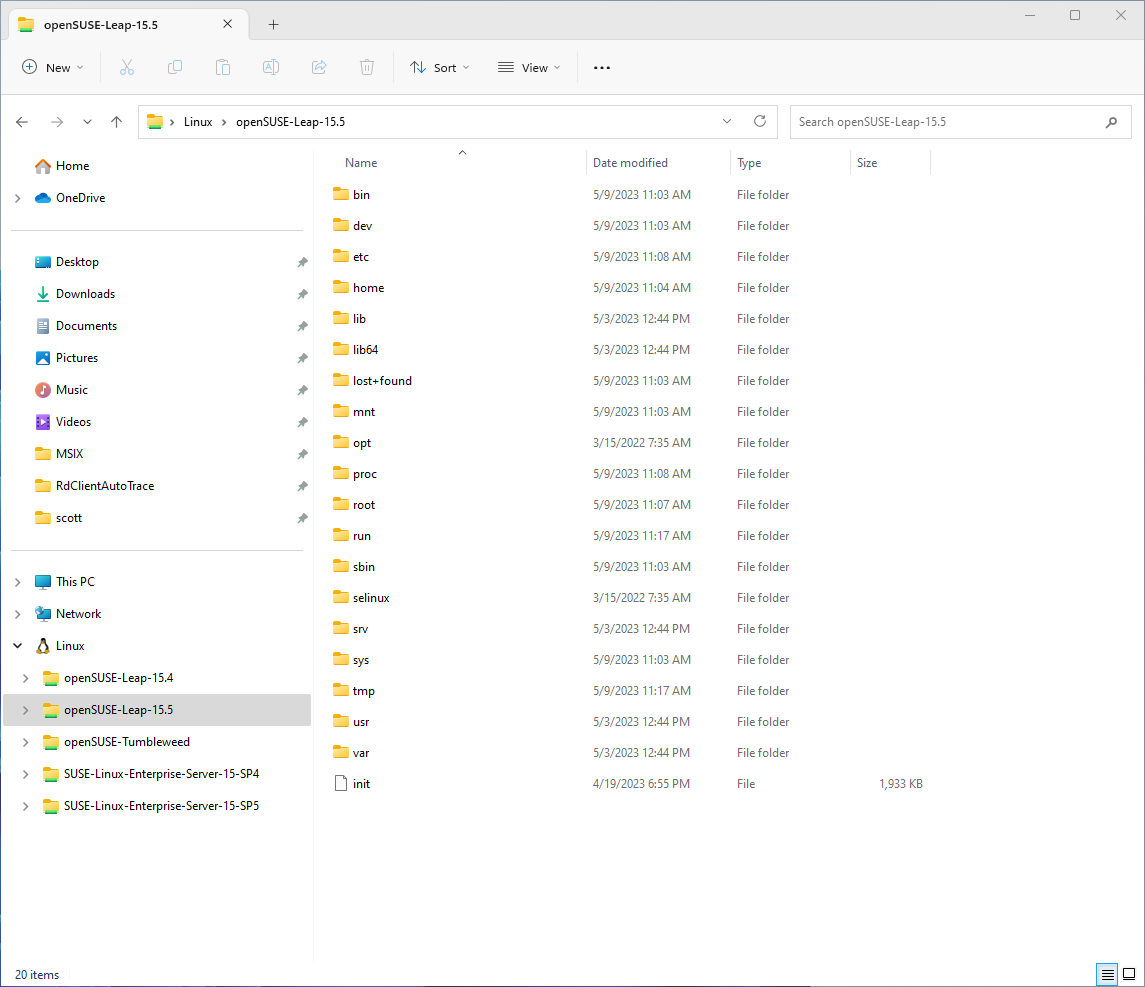Click the tmp folder row
Screen dimensions: 1145x987
629,691
